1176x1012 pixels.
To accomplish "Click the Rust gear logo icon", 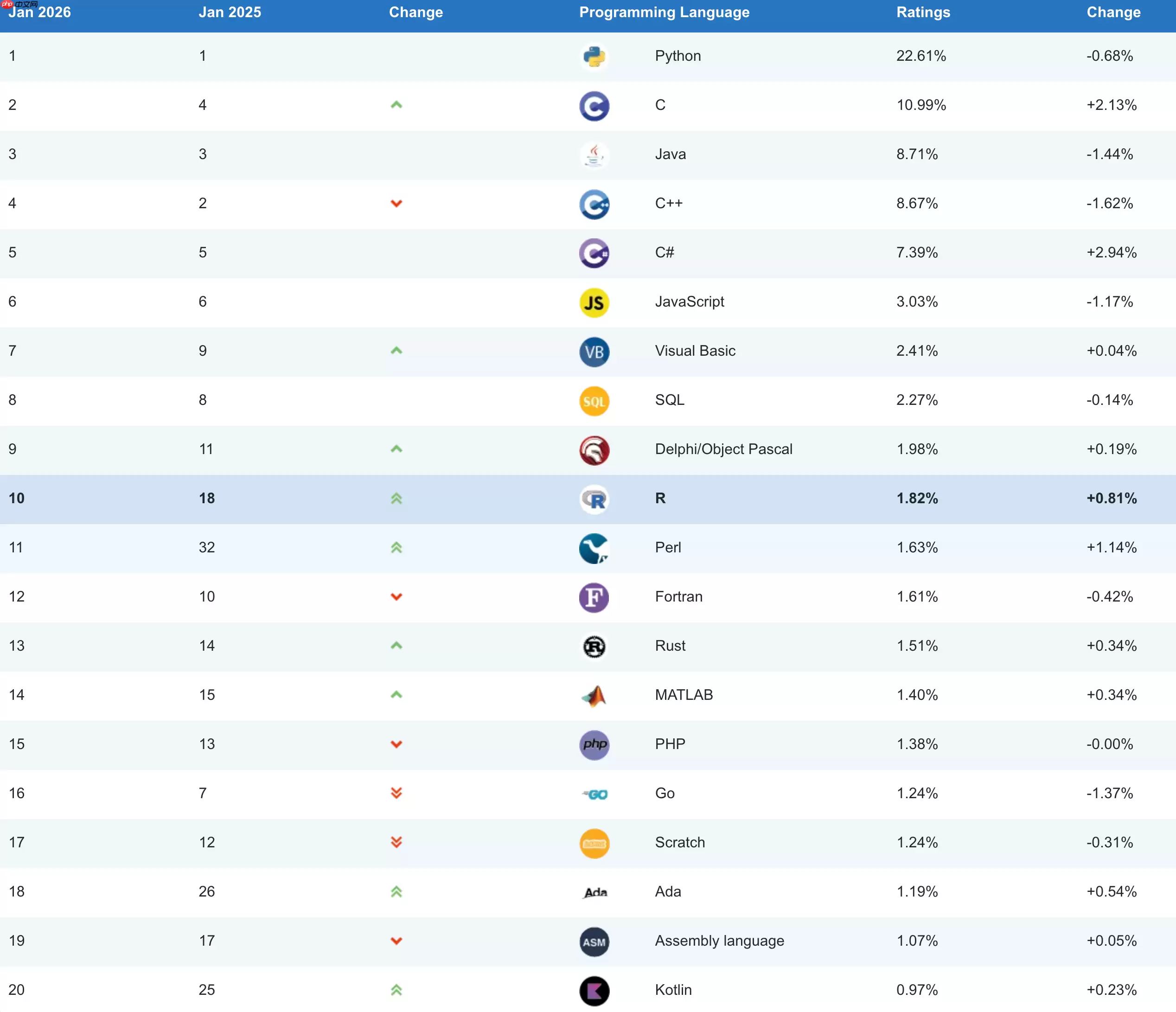I will [594, 647].
